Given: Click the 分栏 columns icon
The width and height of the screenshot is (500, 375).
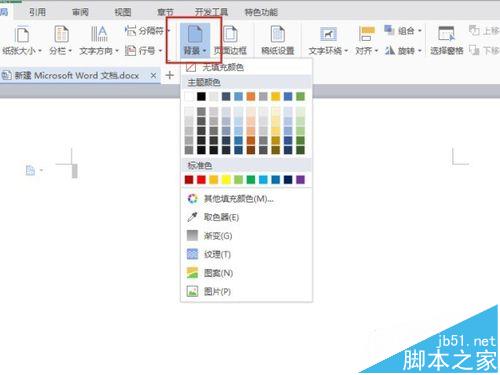Looking at the screenshot, I should pos(61,35).
